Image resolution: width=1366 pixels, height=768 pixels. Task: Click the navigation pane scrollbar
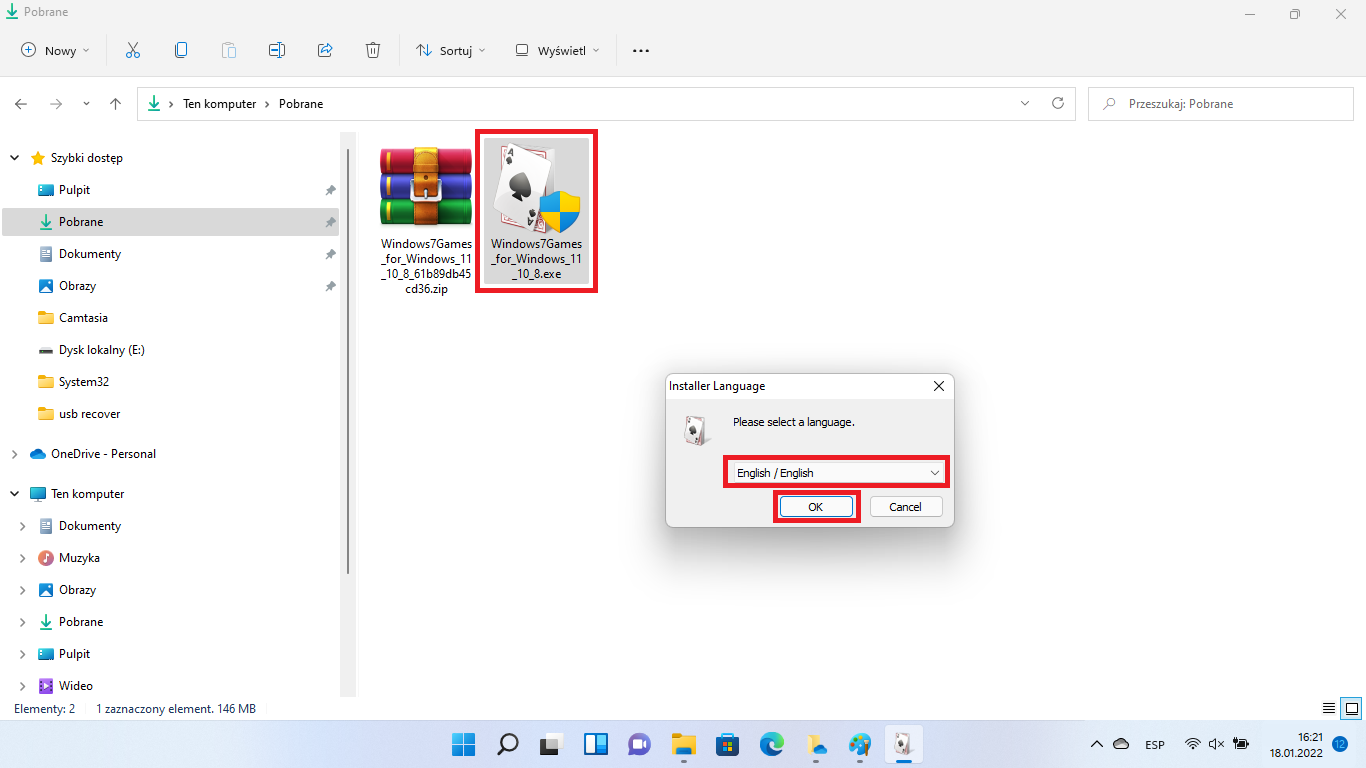coord(347,361)
